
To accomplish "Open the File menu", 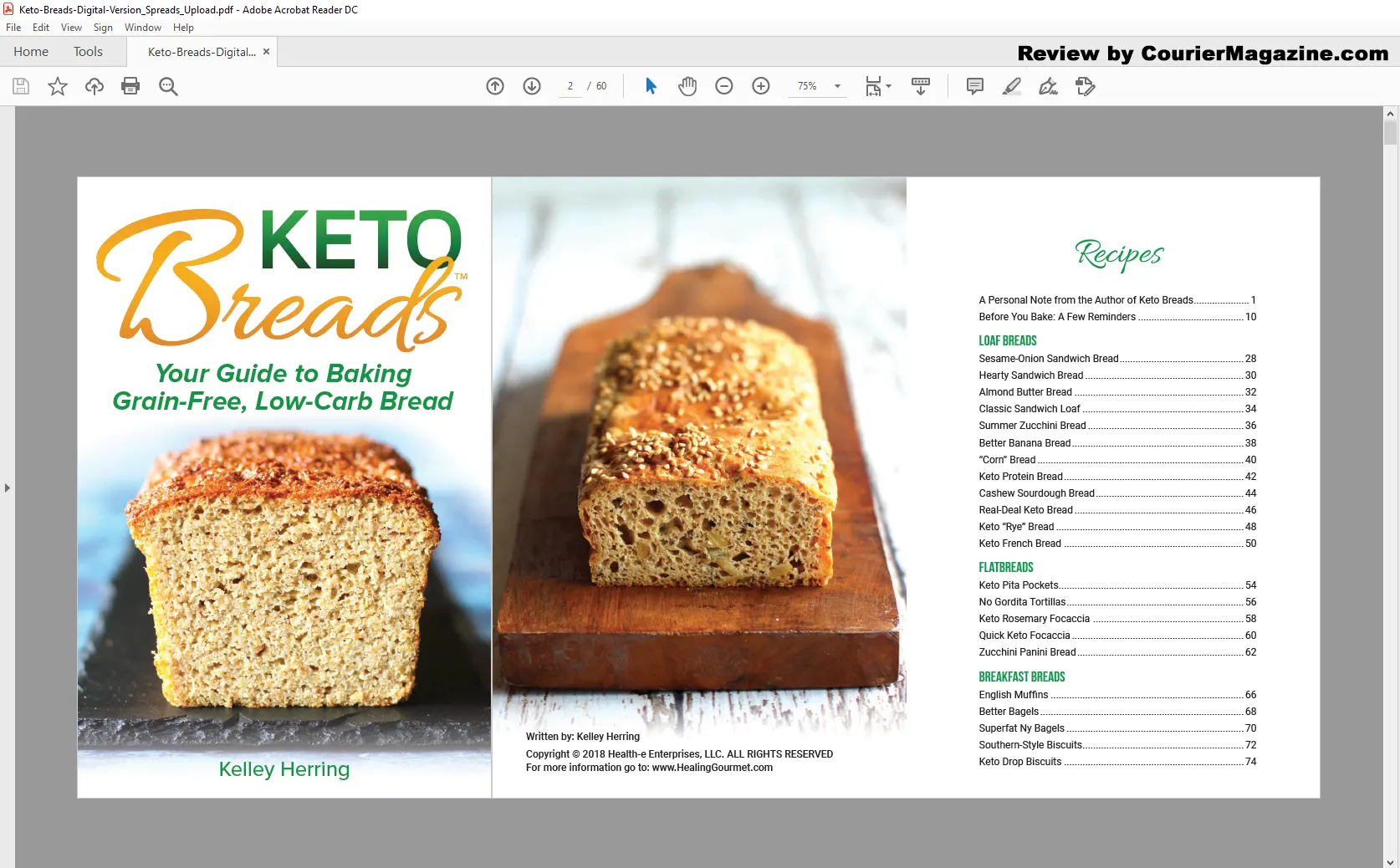I will coord(13,28).
